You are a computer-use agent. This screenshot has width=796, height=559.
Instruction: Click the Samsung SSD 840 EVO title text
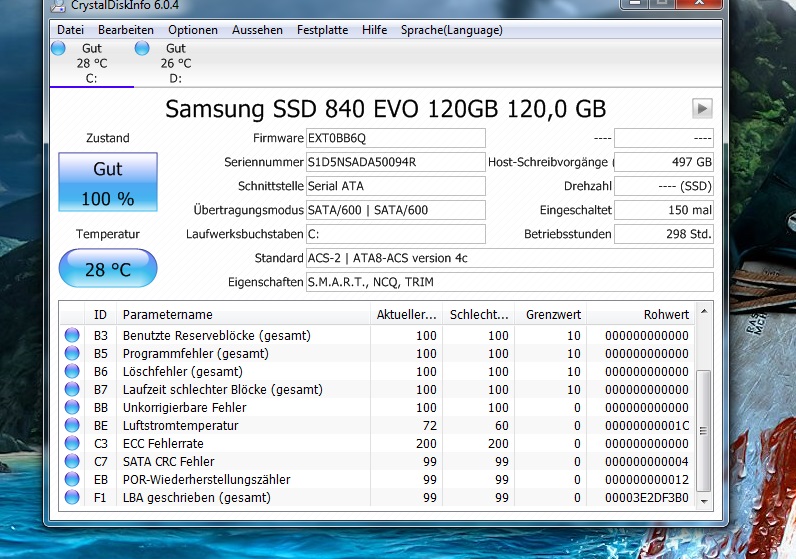pyautogui.click(x=386, y=109)
